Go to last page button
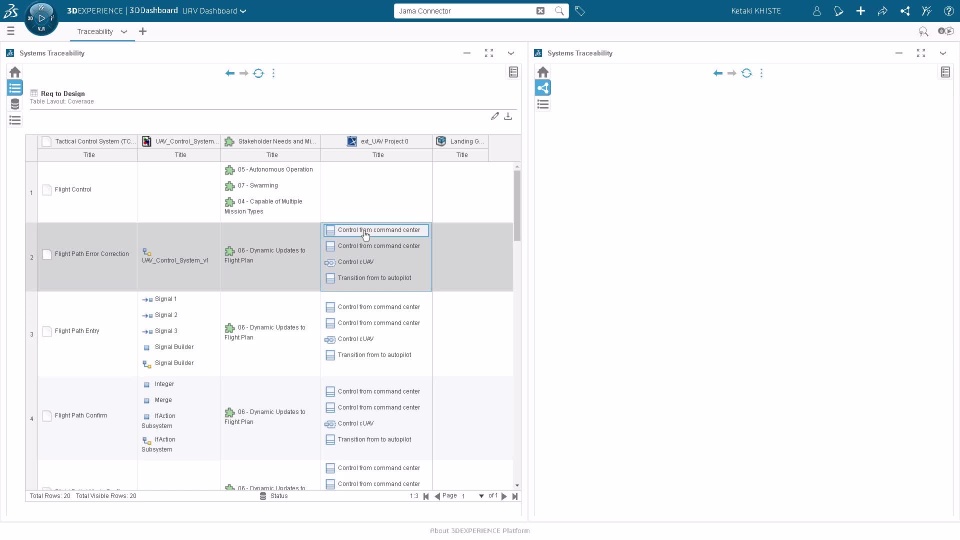Viewport: 960px width, 540px height. pos(515,497)
